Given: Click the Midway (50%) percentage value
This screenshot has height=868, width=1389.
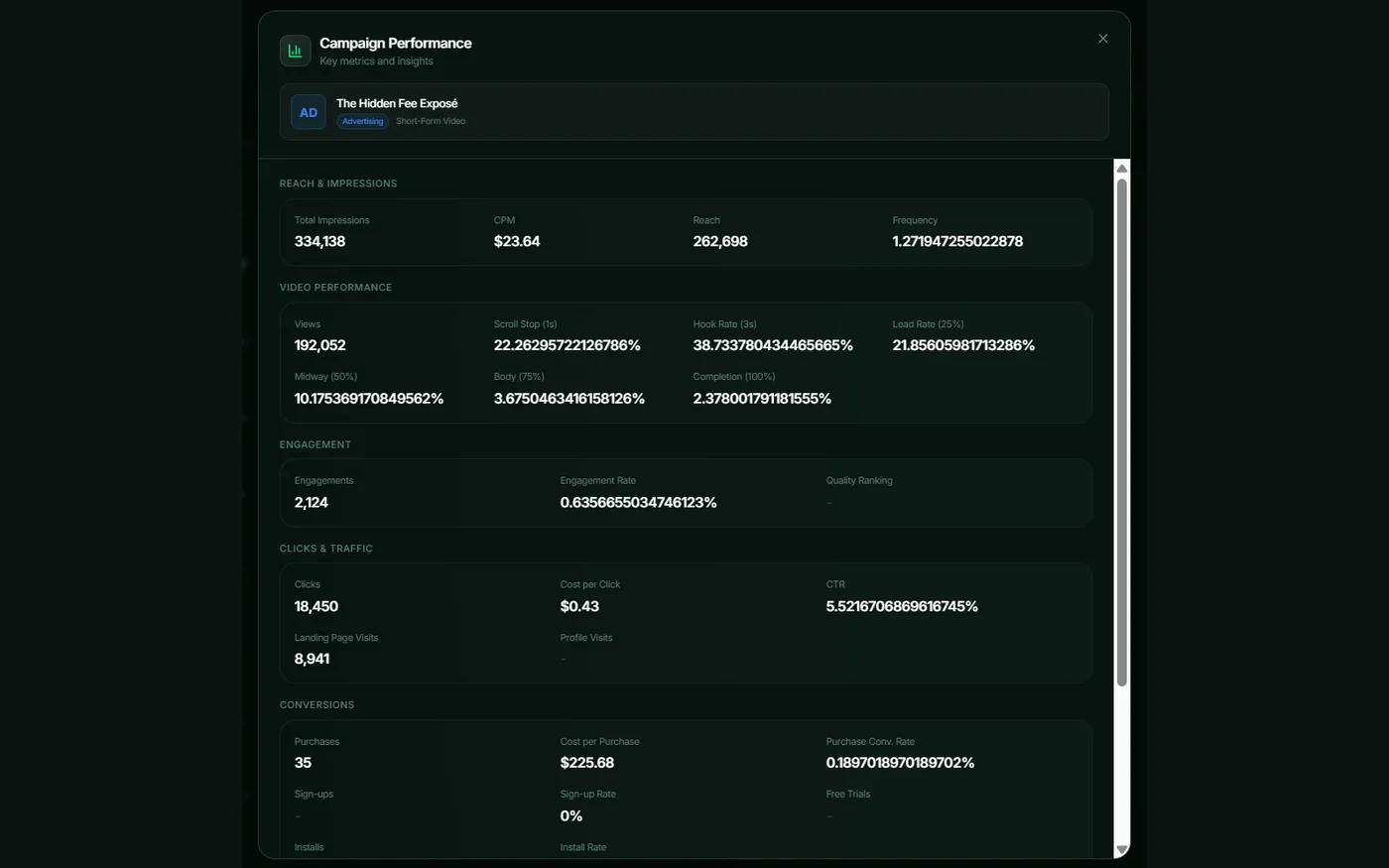Looking at the screenshot, I should tap(369, 399).
